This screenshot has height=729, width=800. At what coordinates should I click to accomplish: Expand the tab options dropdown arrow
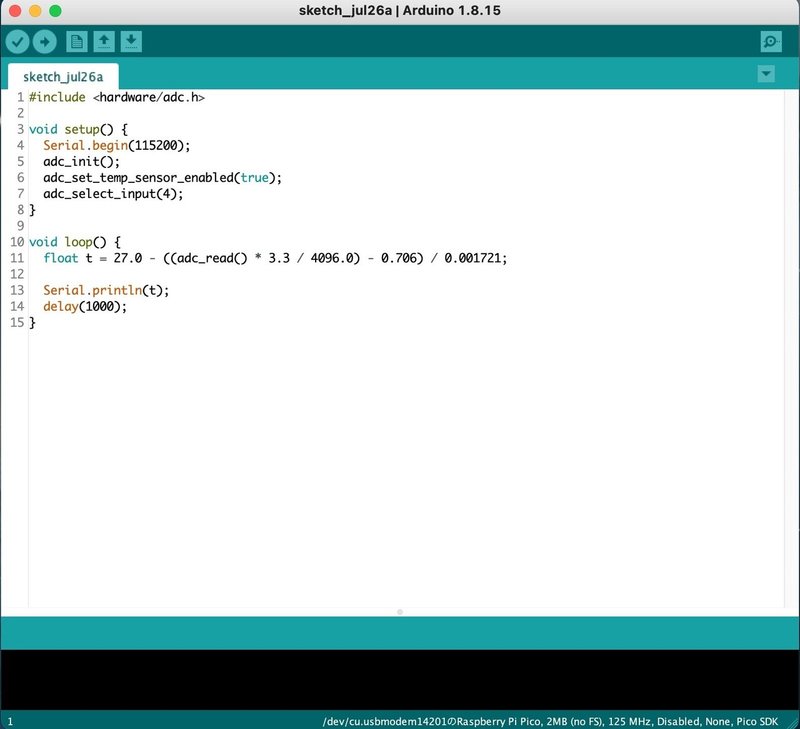766,74
